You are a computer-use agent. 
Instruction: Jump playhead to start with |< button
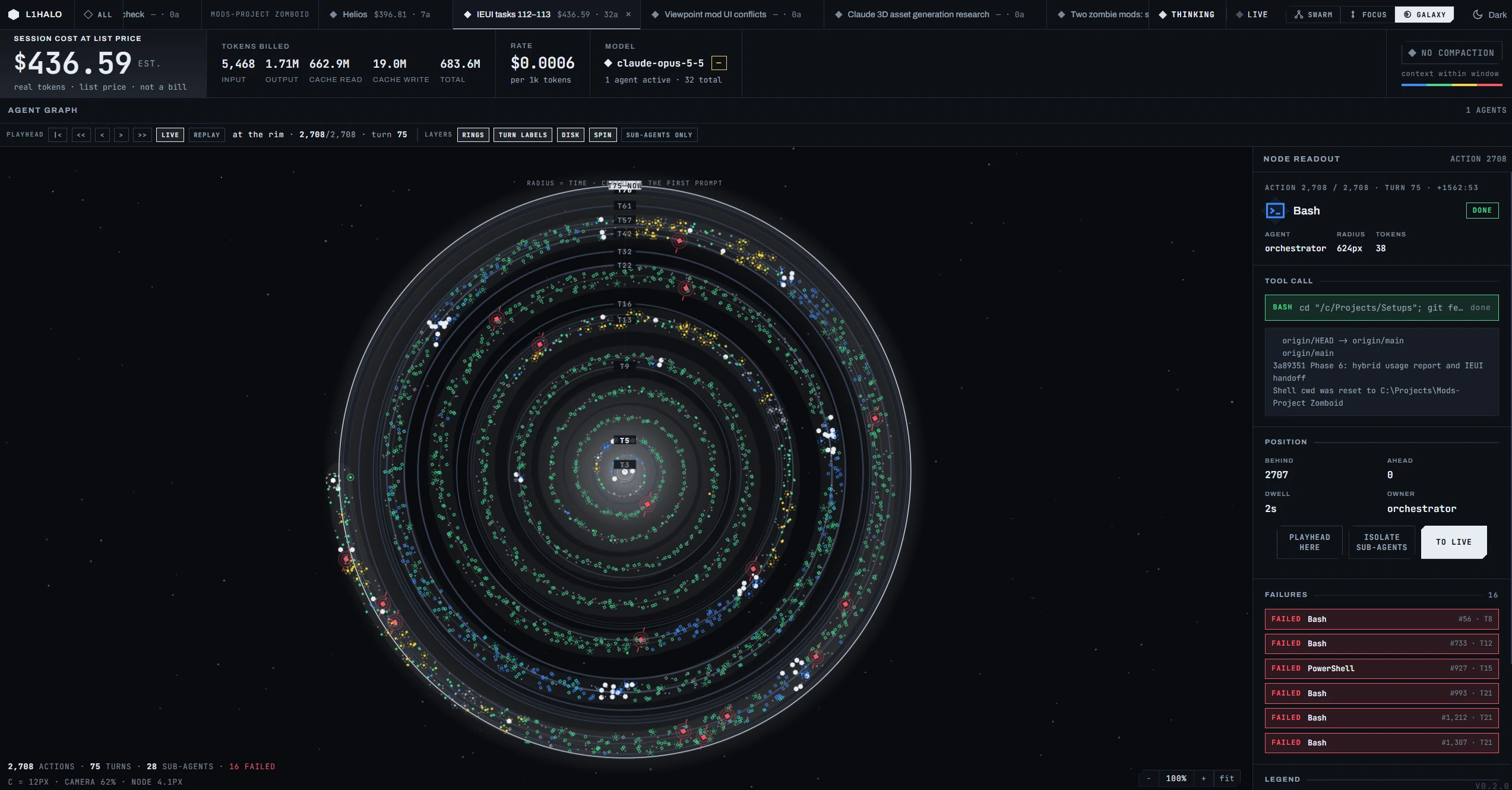(58, 135)
